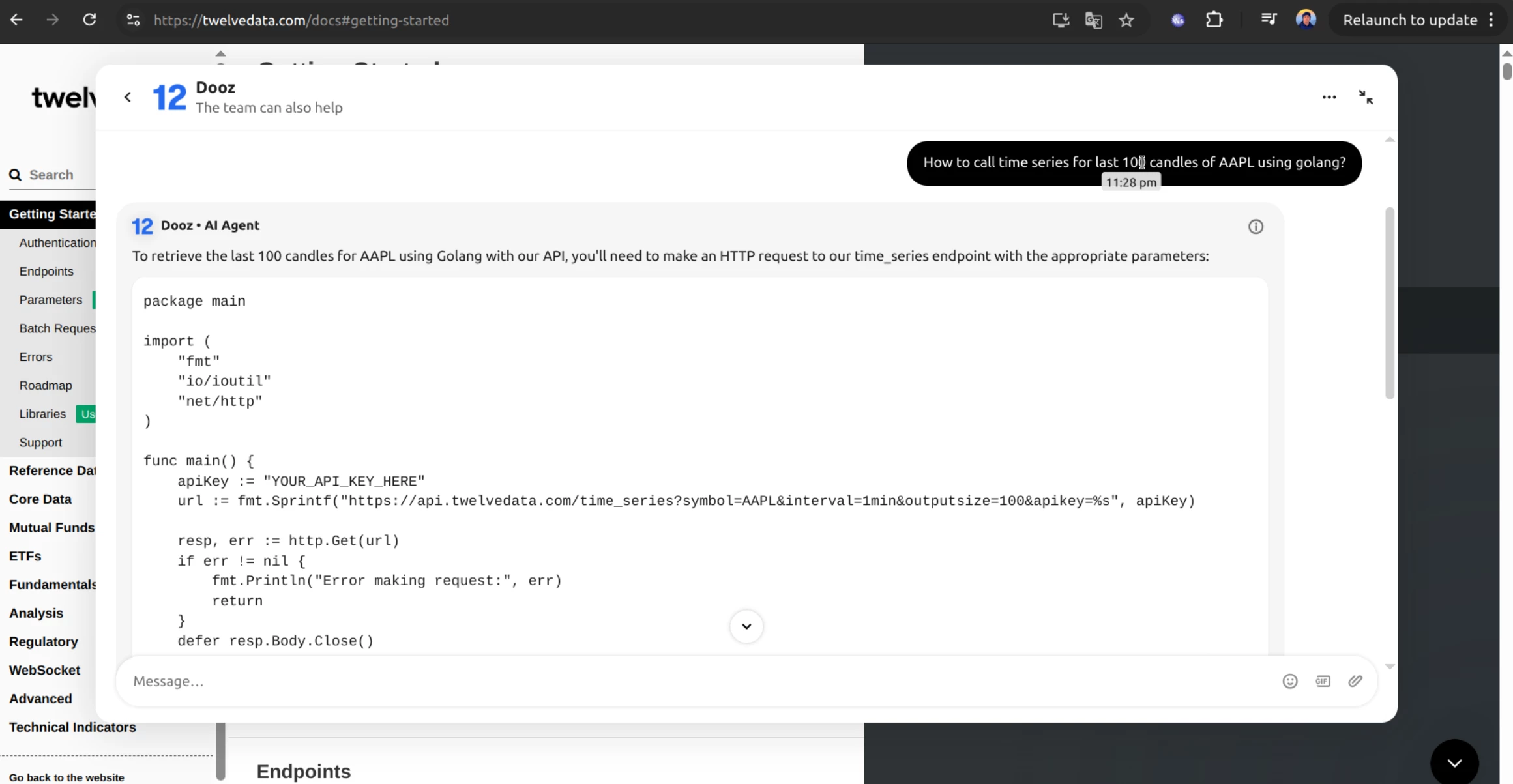Jump to latest message with down chevron
1513x784 pixels.
(746, 626)
